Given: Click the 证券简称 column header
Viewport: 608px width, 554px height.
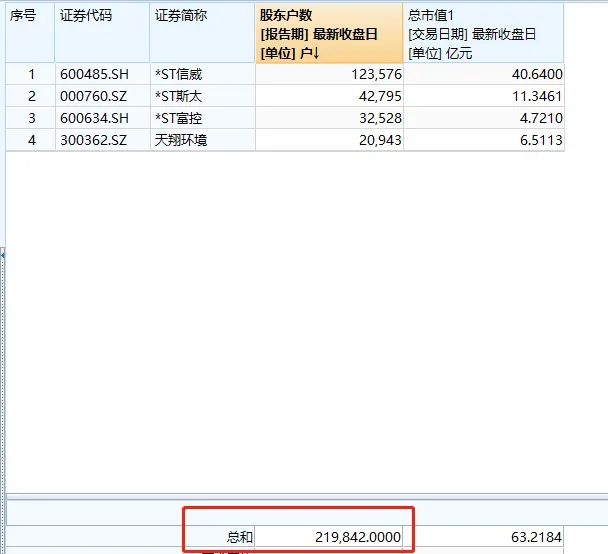Looking at the screenshot, I should 202,33.
